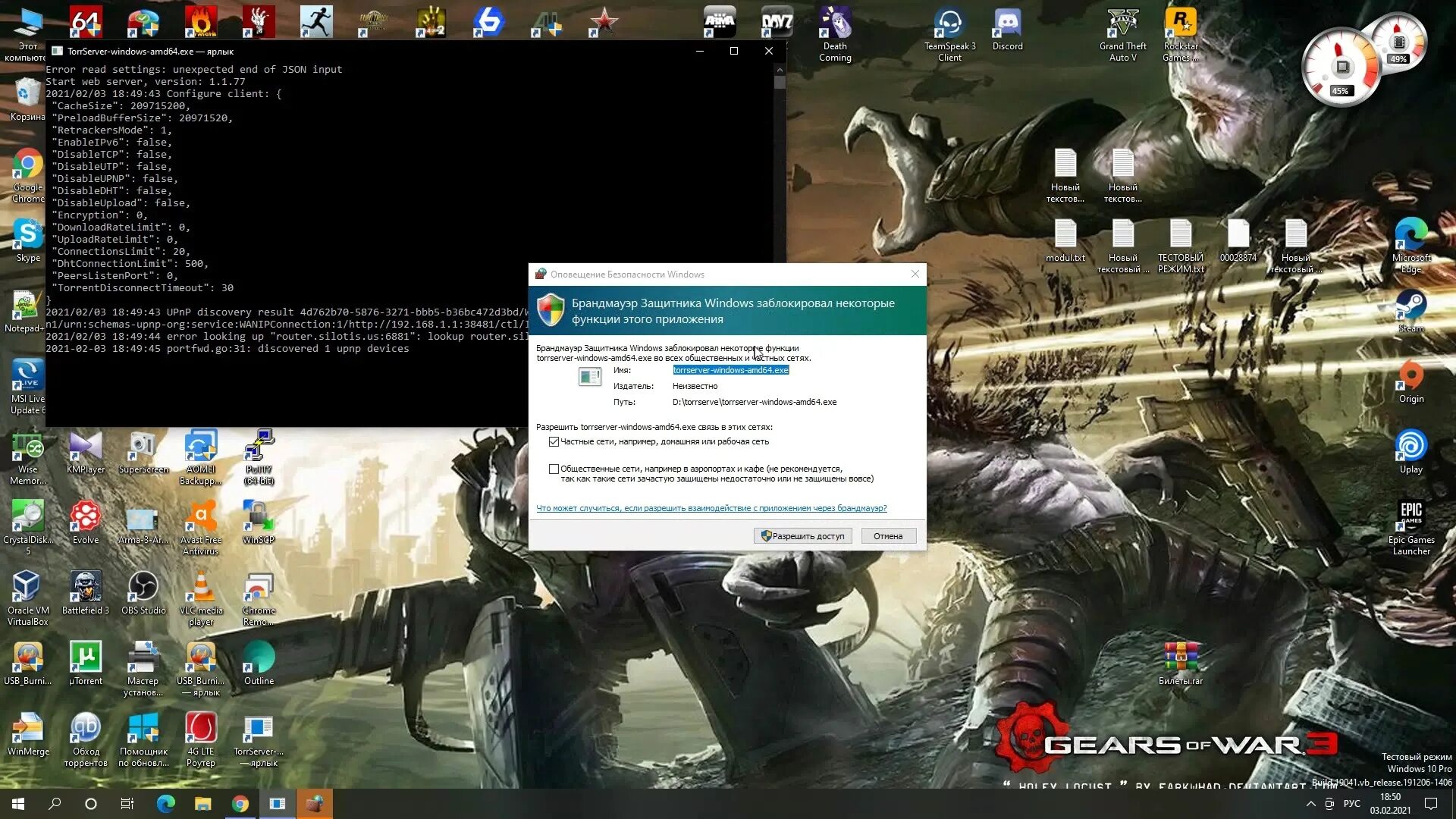1456x819 pixels.
Task: Launch Grand Theft Auto V icon
Action: tap(1123, 35)
